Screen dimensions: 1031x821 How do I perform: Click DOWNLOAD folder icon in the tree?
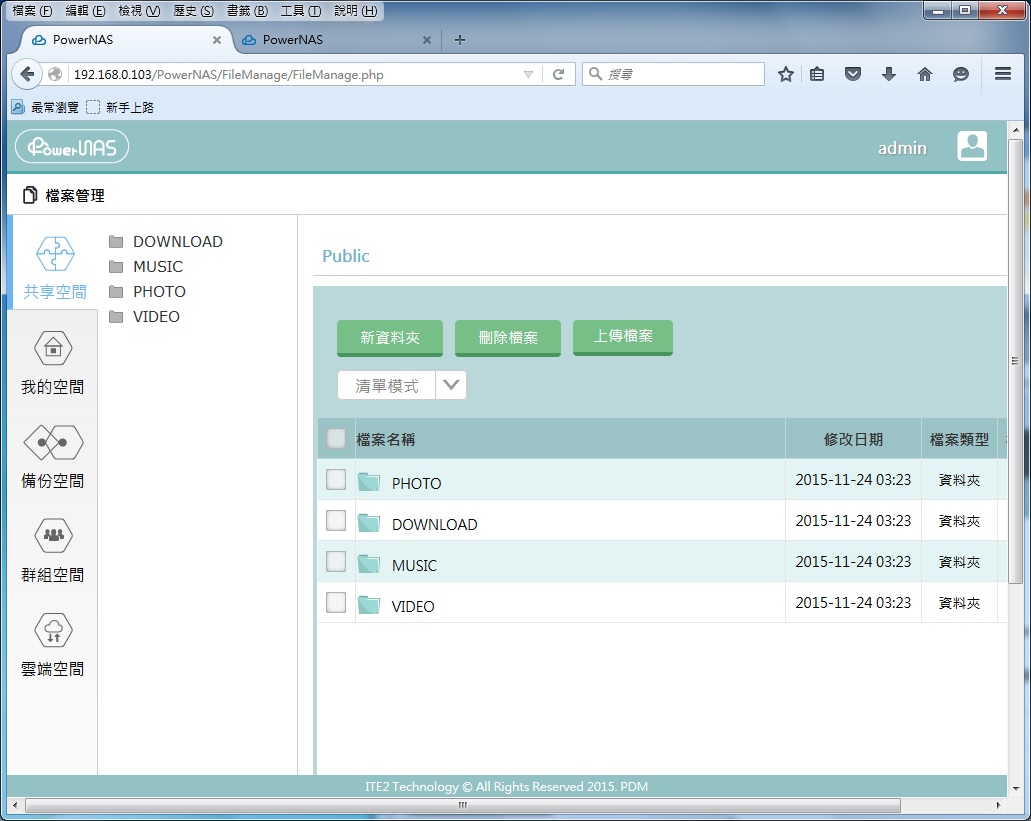(116, 242)
